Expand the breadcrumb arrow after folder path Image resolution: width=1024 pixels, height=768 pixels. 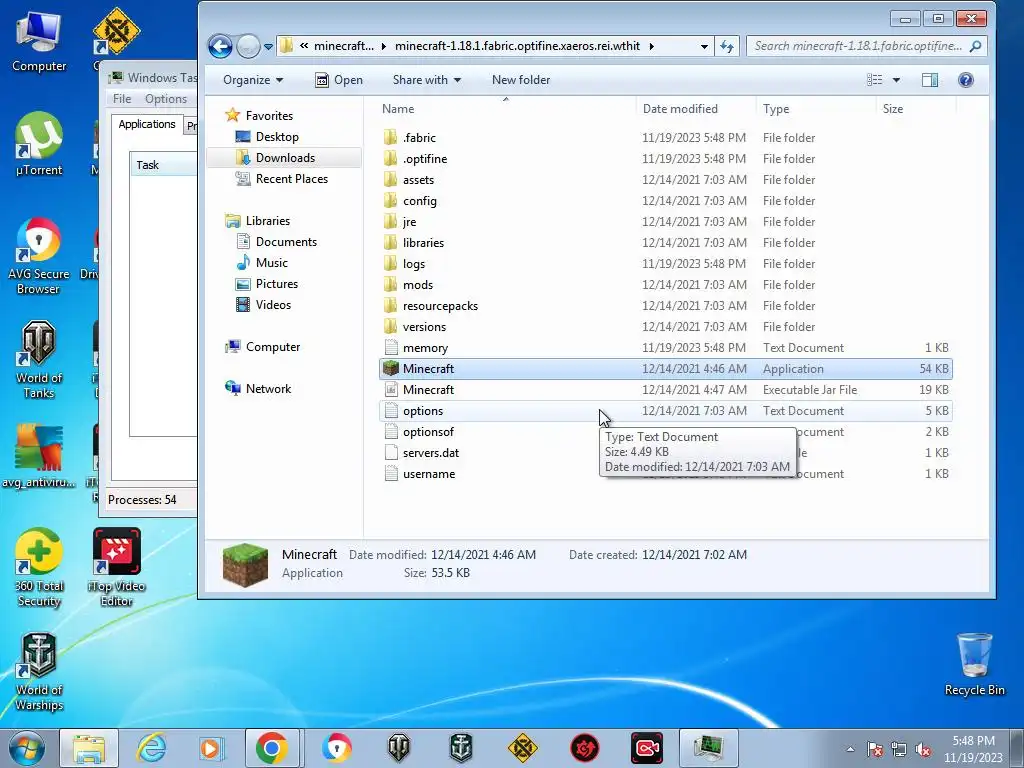pyautogui.click(x=651, y=46)
